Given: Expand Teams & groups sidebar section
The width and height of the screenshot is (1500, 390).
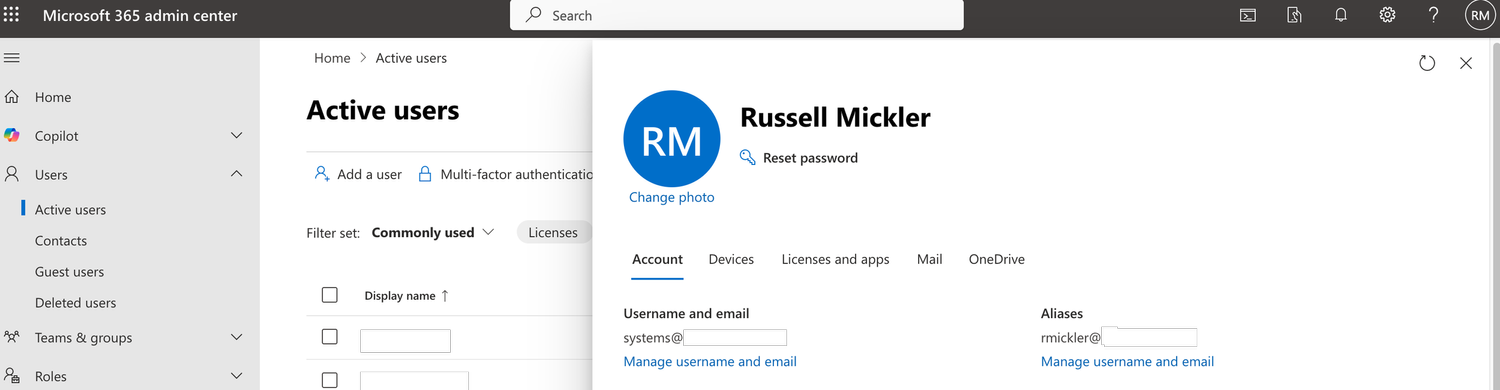Looking at the screenshot, I should pyautogui.click(x=237, y=338).
